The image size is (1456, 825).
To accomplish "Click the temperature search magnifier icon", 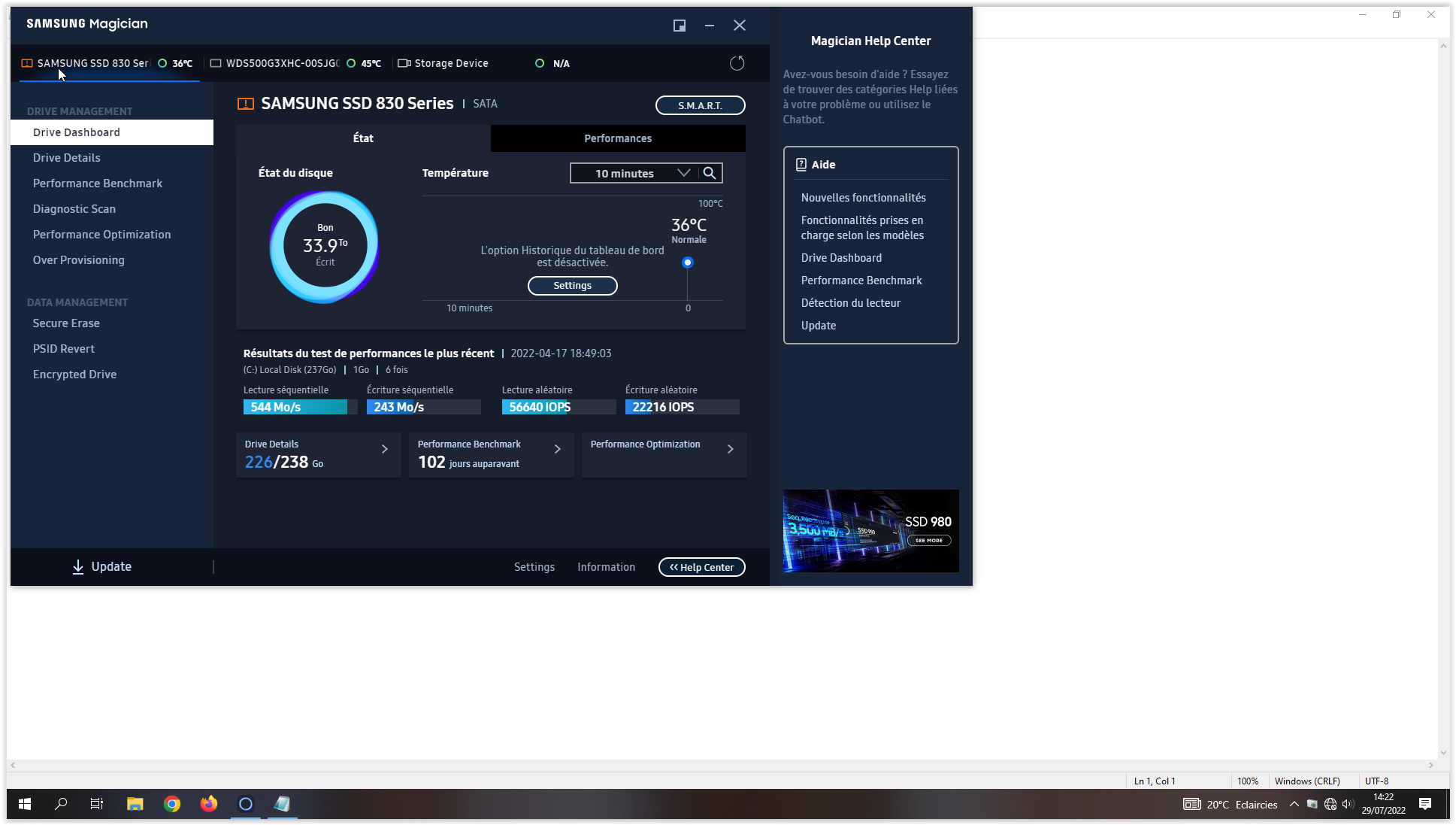I will click(x=710, y=173).
